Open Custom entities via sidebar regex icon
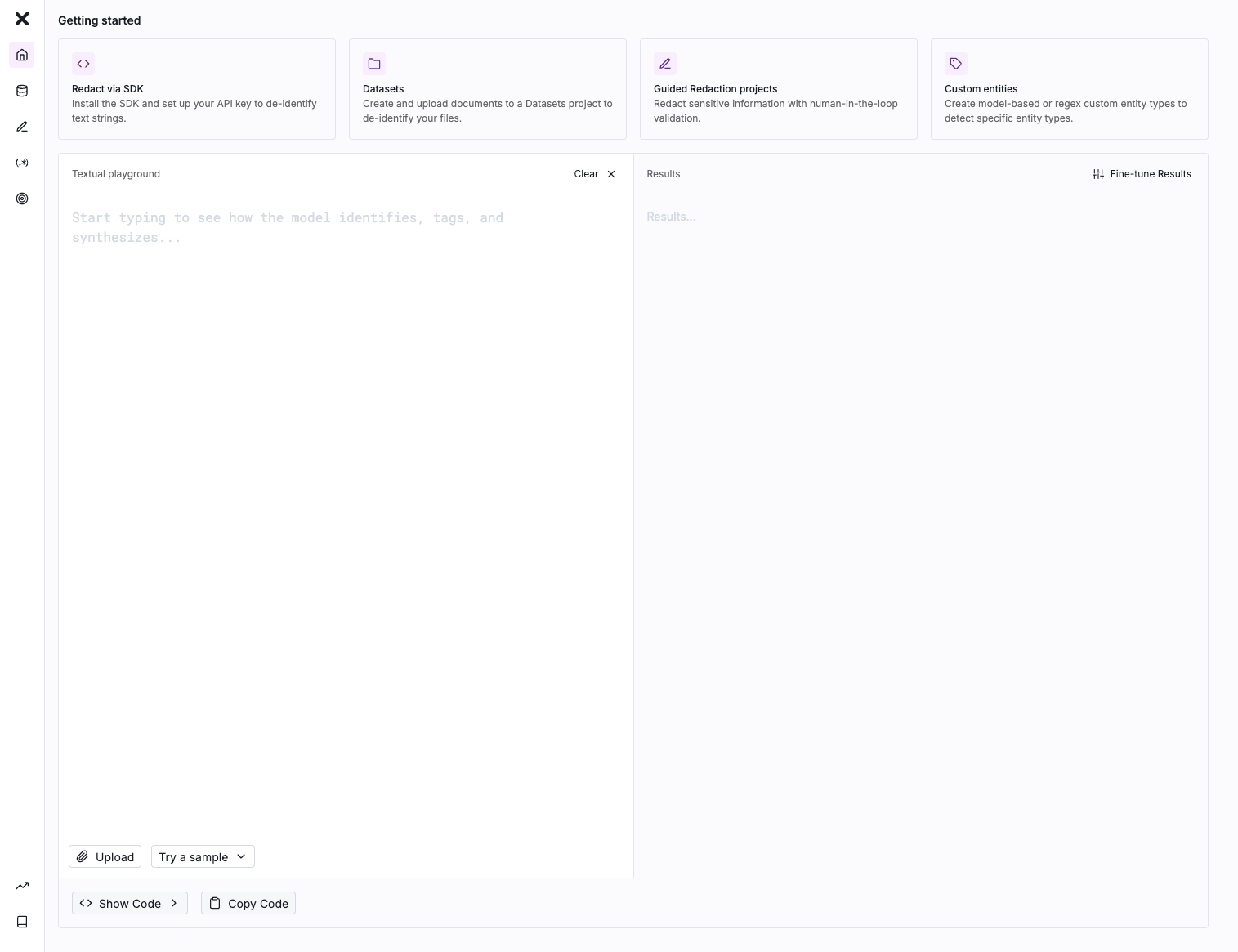The width and height of the screenshot is (1238, 952). (22, 163)
